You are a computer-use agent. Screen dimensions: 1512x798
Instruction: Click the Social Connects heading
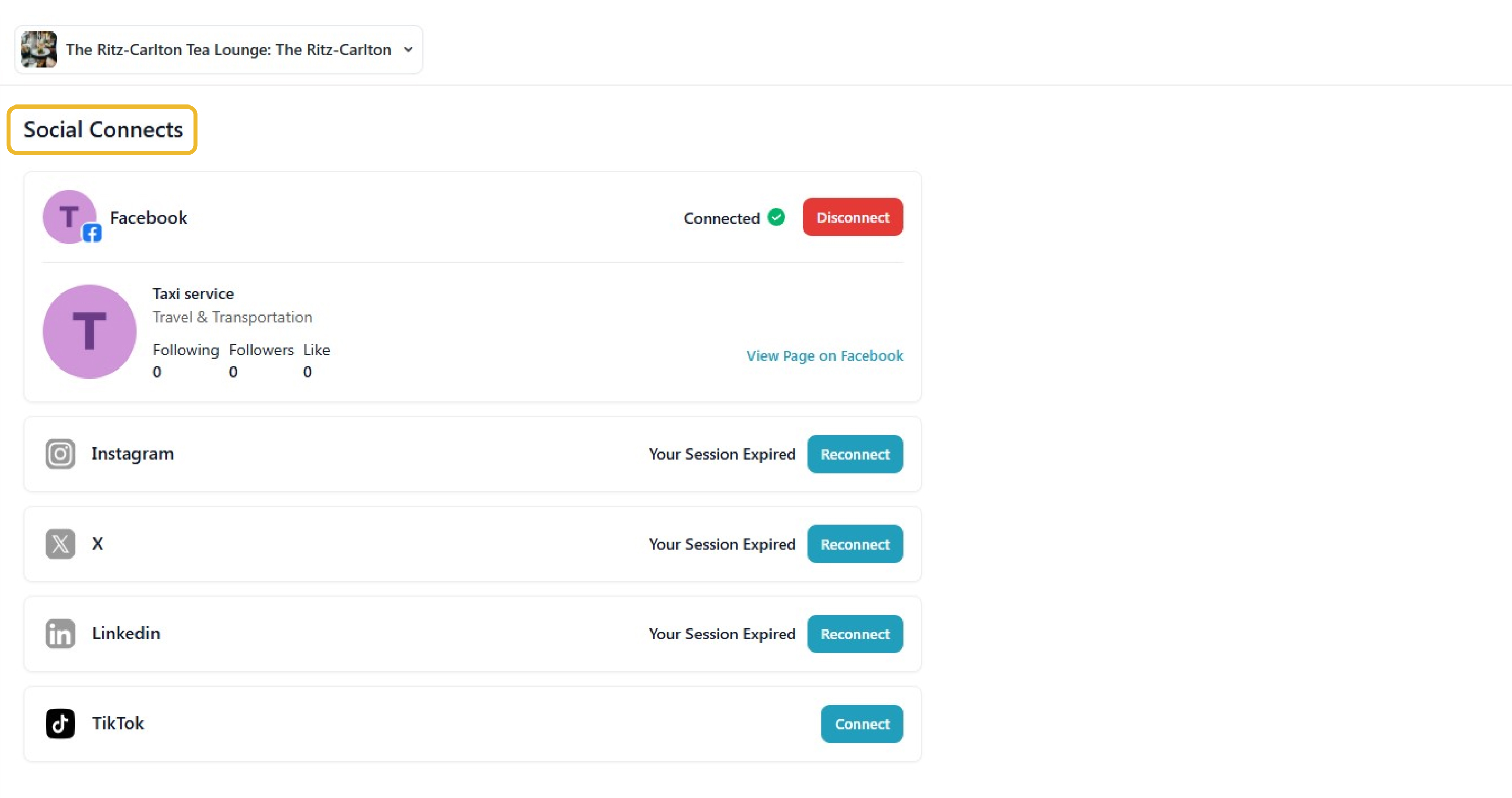coord(103,130)
